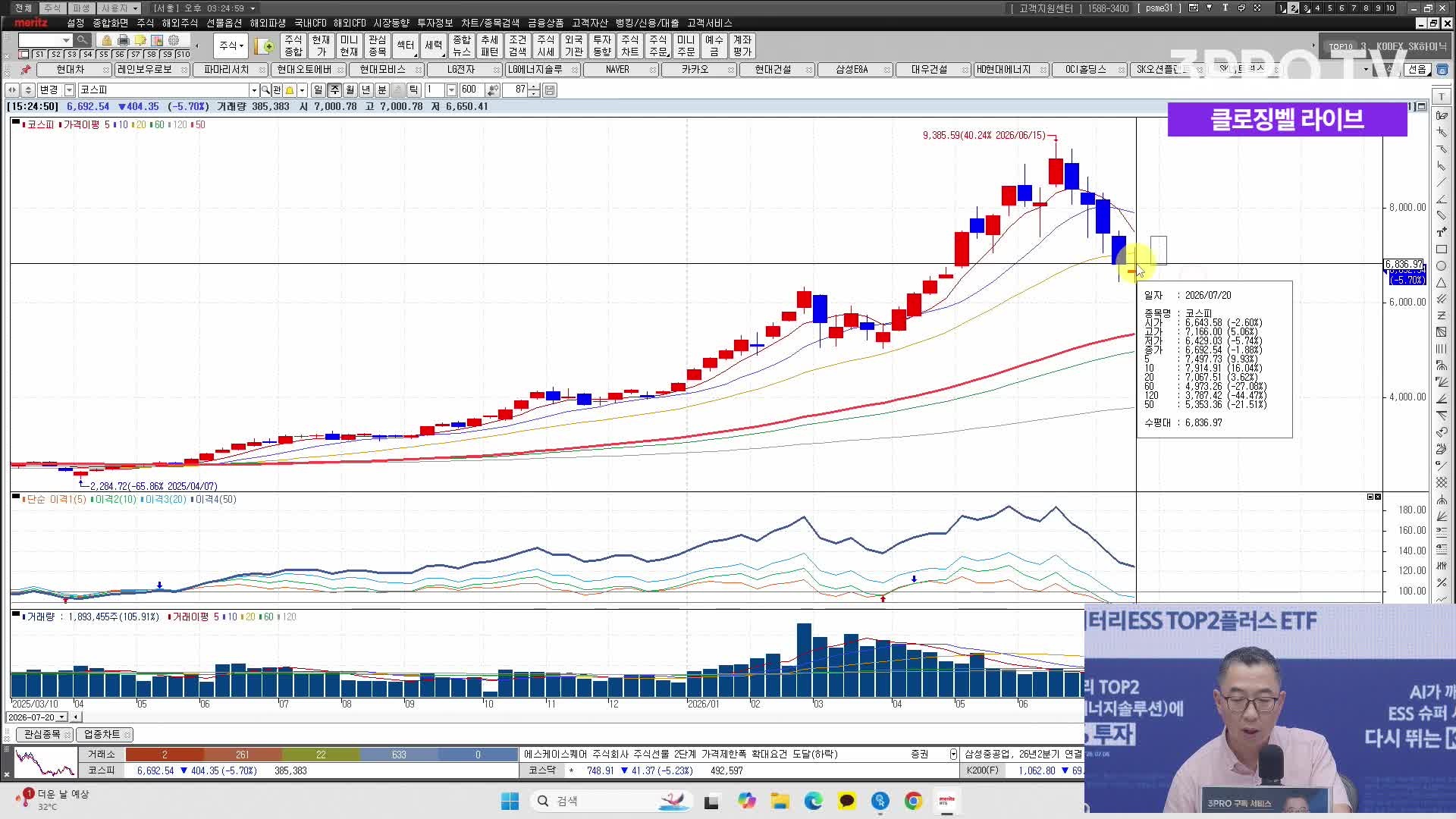The width and height of the screenshot is (1456, 819).
Task: Toggle the 년 yearly period button
Action: click(366, 89)
